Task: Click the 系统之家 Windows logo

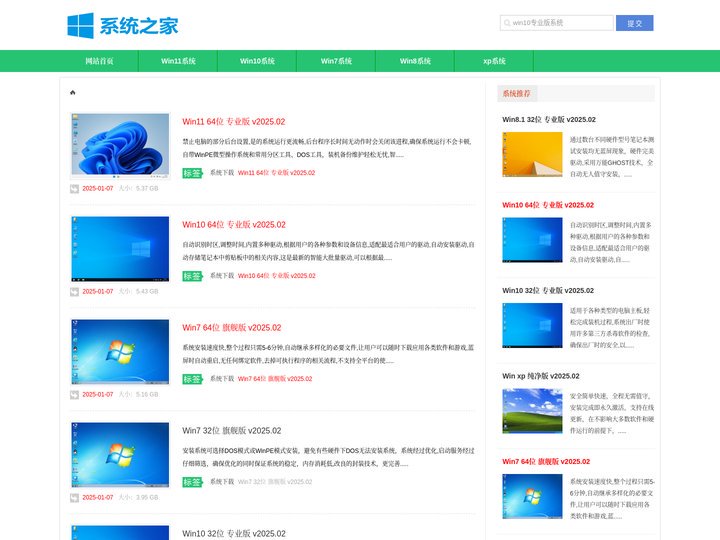Action: click(x=123, y=26)
